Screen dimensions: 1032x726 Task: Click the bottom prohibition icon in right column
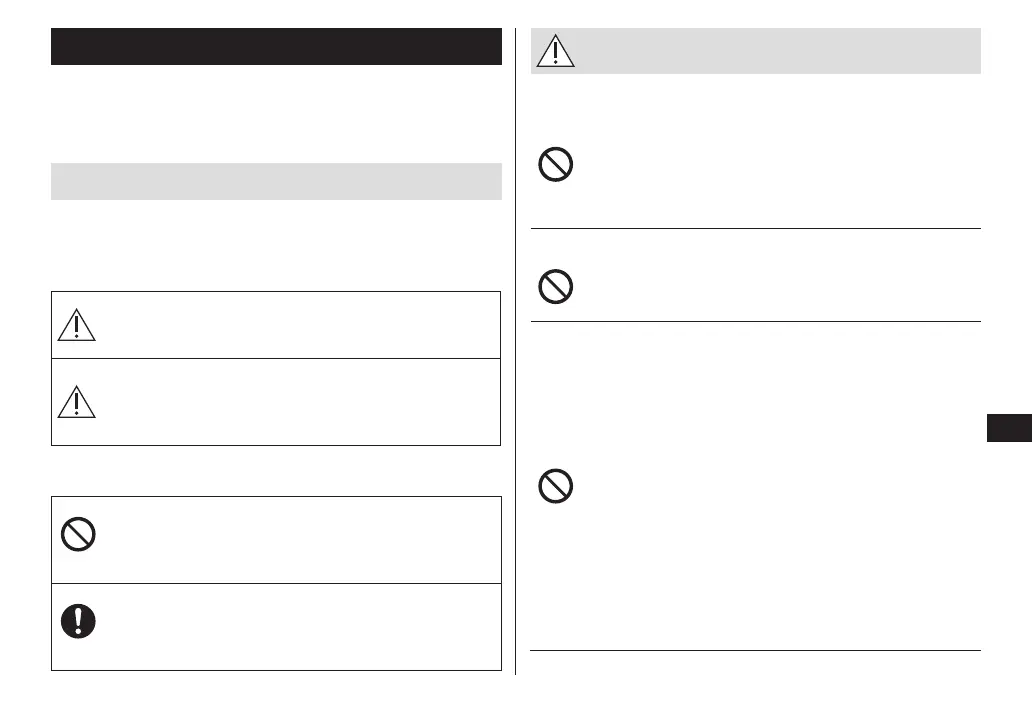tap(555, 487)
